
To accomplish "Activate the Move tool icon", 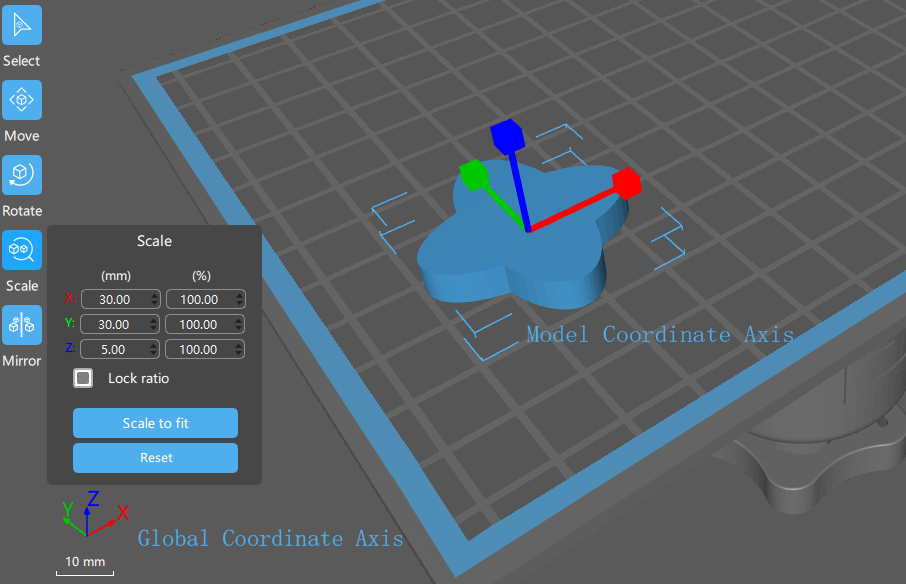I will point(22,100).
